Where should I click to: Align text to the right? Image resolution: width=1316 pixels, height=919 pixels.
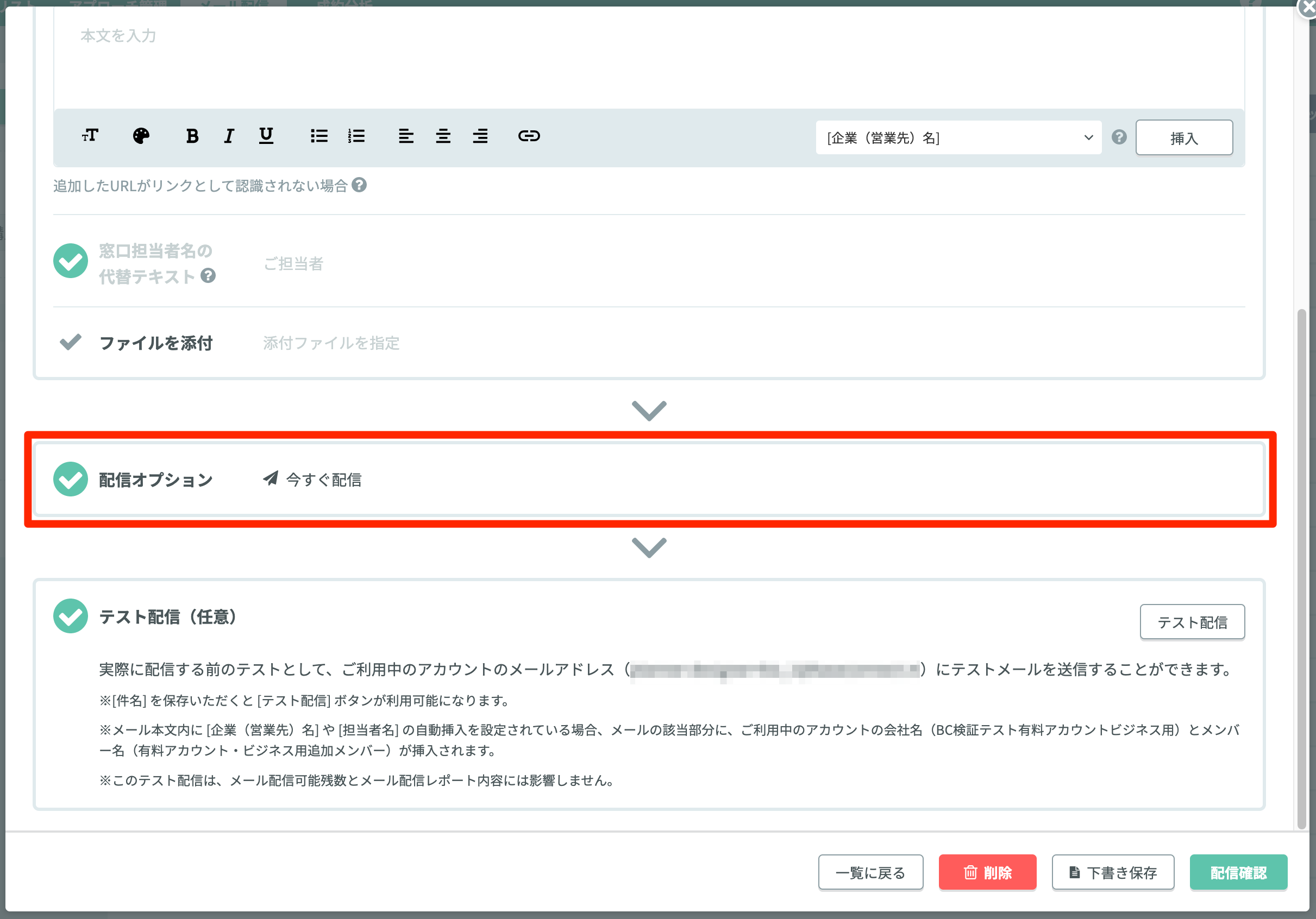pyautogui.click(x=480, y=136)
